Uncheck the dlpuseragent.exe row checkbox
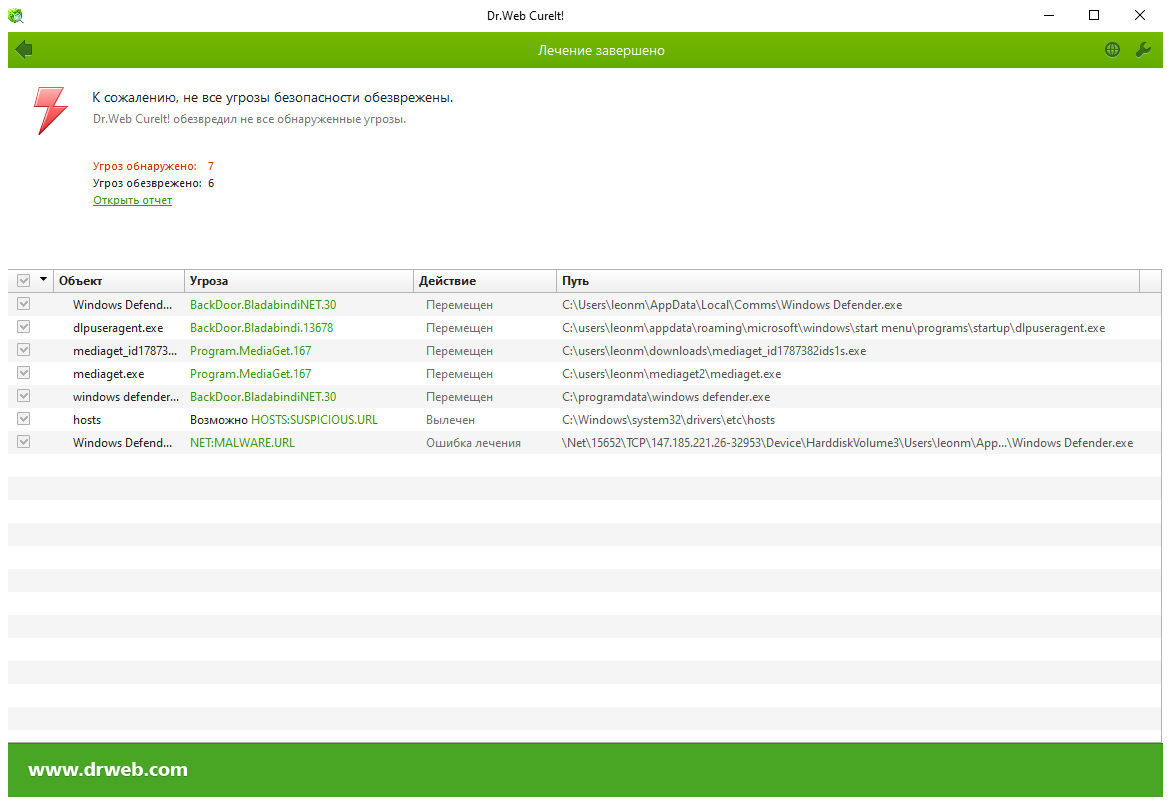1171x805 pixels. (24, 327)
